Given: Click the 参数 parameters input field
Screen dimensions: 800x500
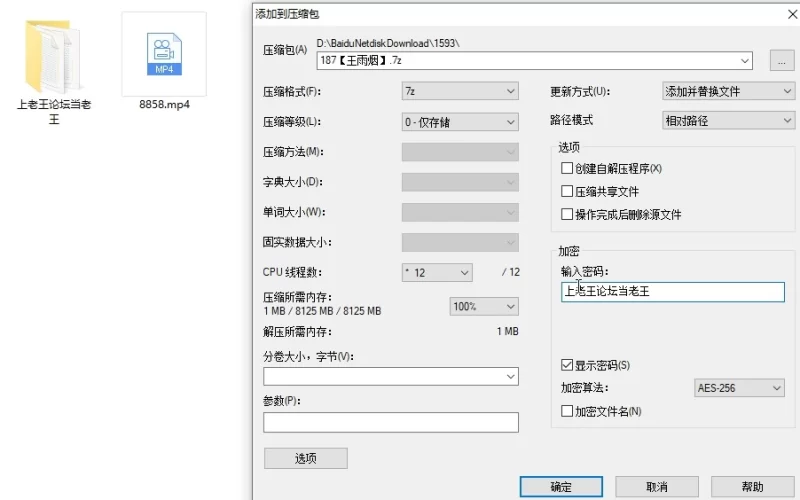Looking at the screenshot, I should tap(391, 422).
